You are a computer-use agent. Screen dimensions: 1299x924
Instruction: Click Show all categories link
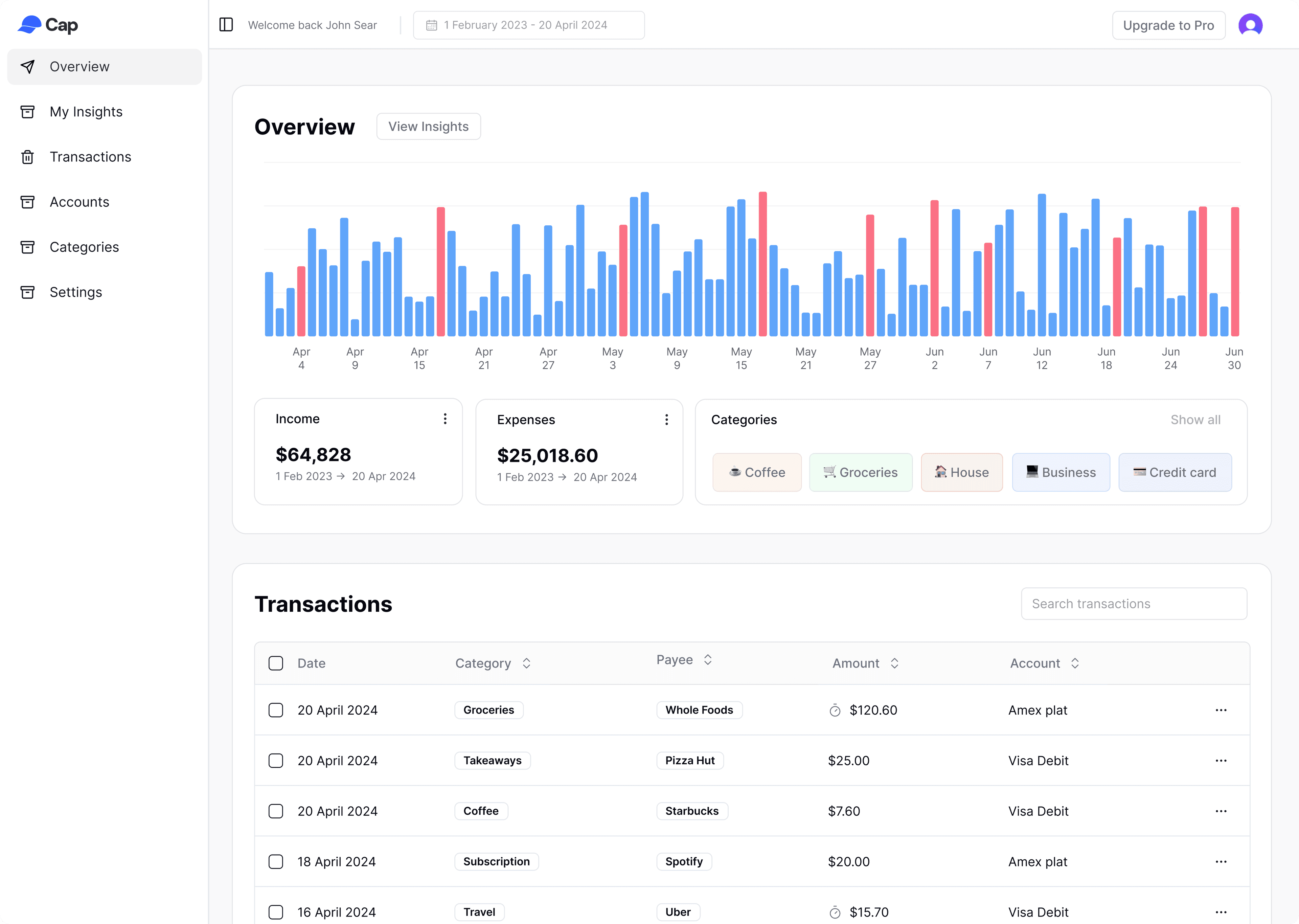[1195, 420]
